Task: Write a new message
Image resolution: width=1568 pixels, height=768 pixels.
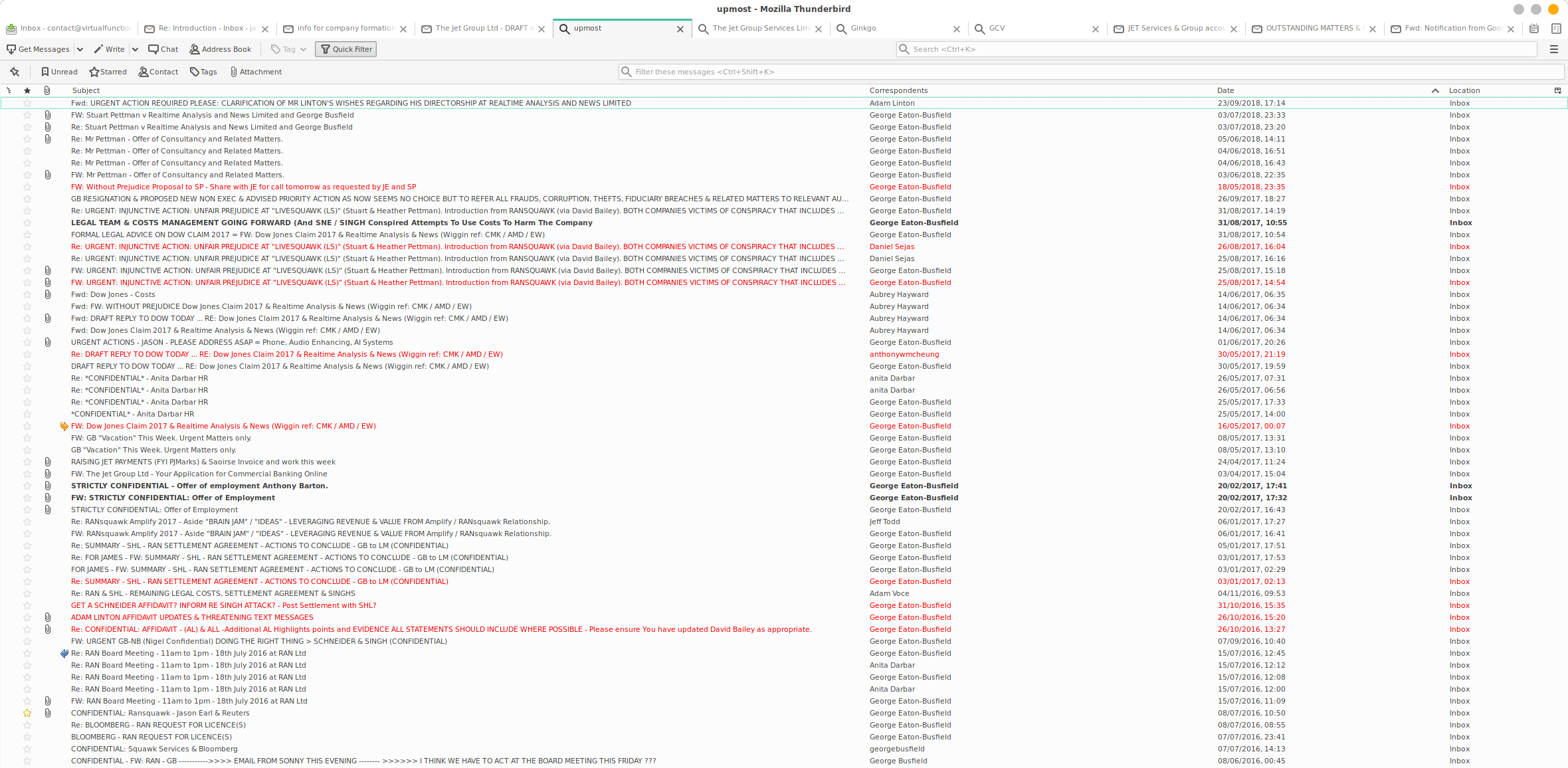Action: click(110, 49)
